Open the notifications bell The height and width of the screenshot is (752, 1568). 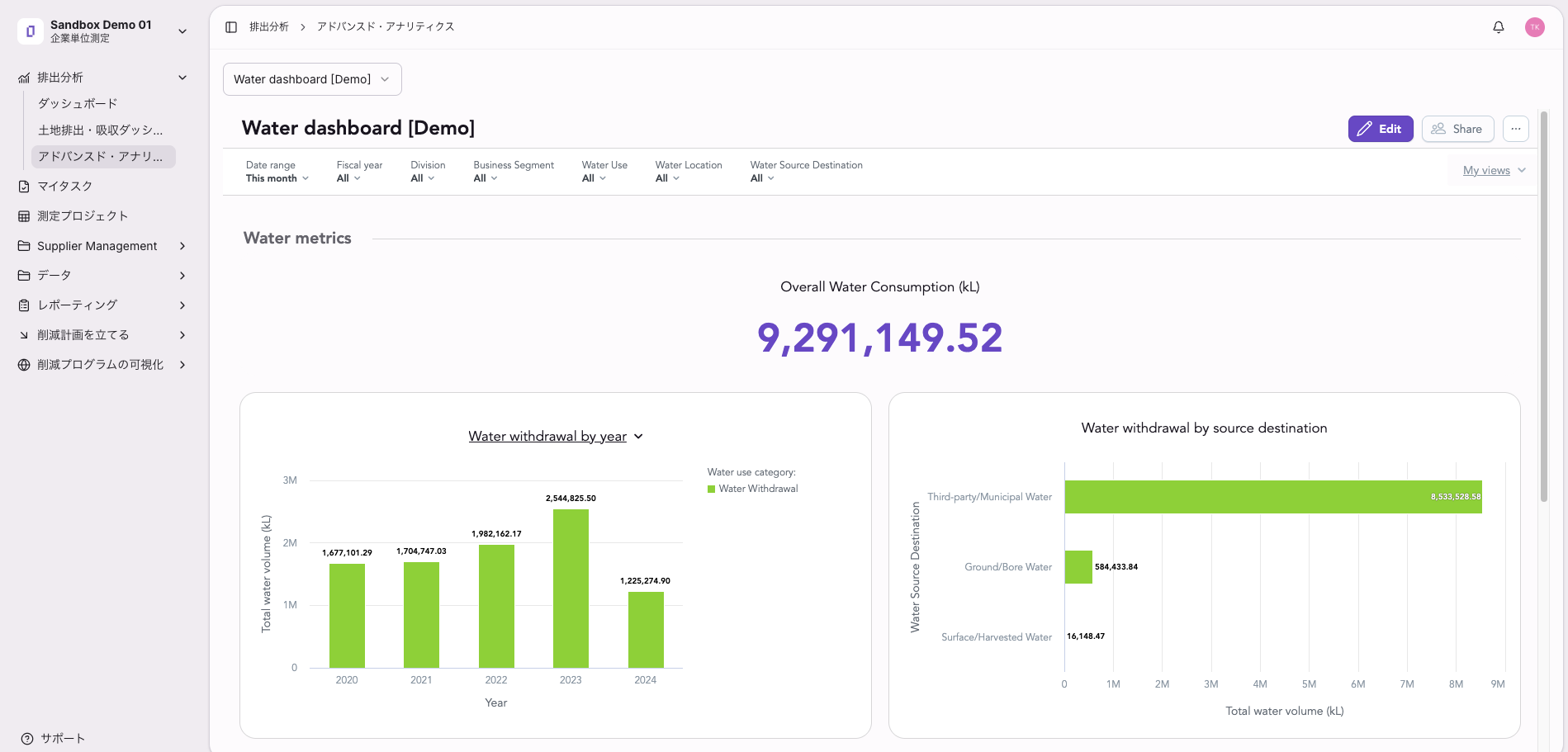(1499, 27)
